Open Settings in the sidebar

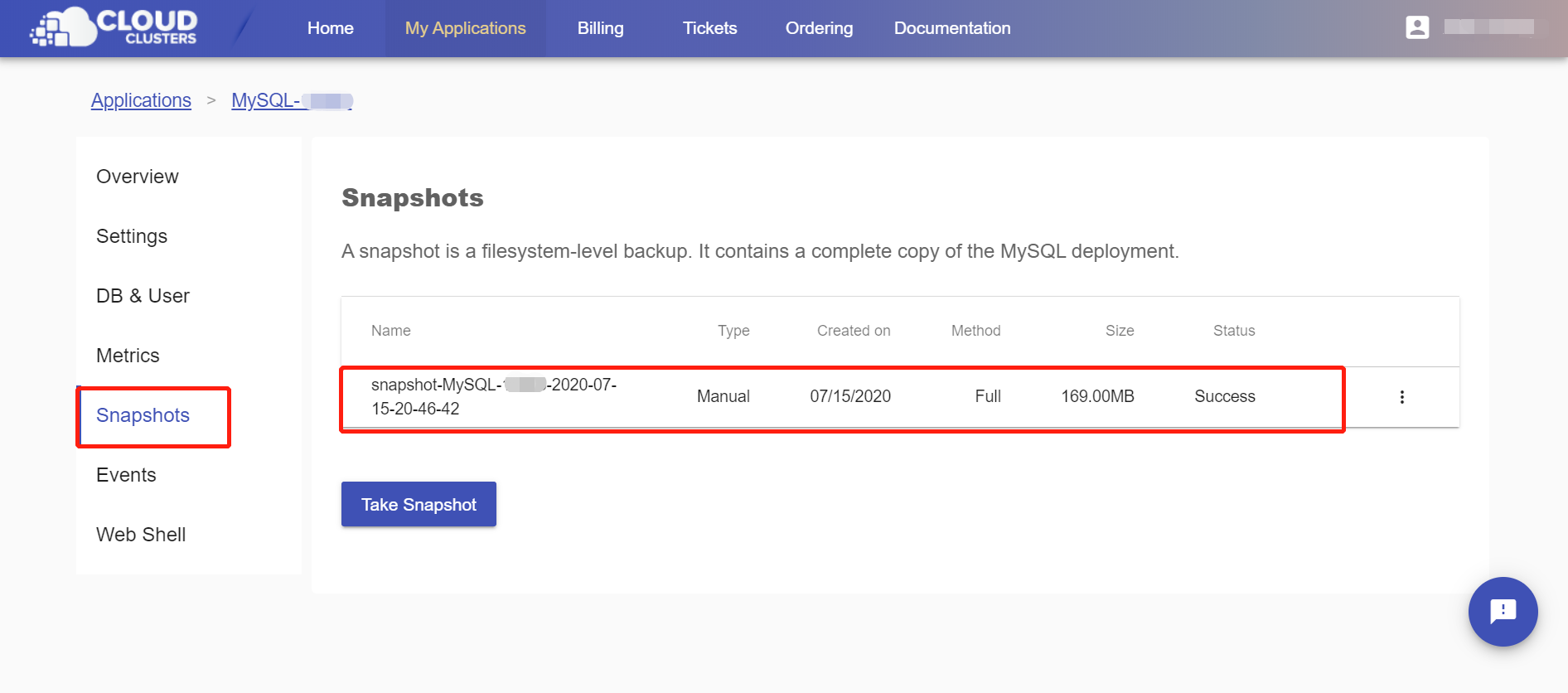tap(132, 236)
